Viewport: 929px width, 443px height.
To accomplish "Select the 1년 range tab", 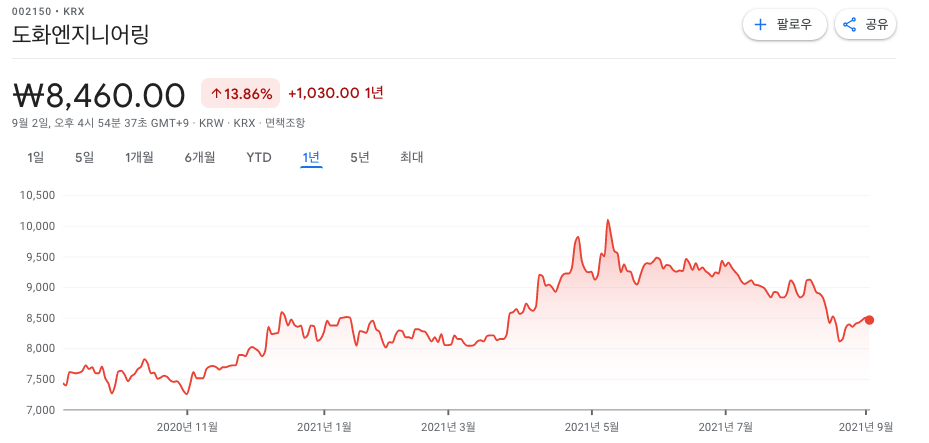I will coord(311,158).
